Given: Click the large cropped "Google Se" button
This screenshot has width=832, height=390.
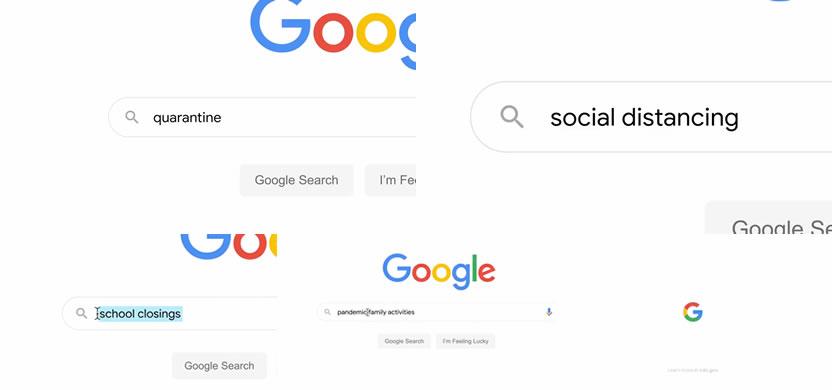Looking at the screenshot, I should click(768, 218).
